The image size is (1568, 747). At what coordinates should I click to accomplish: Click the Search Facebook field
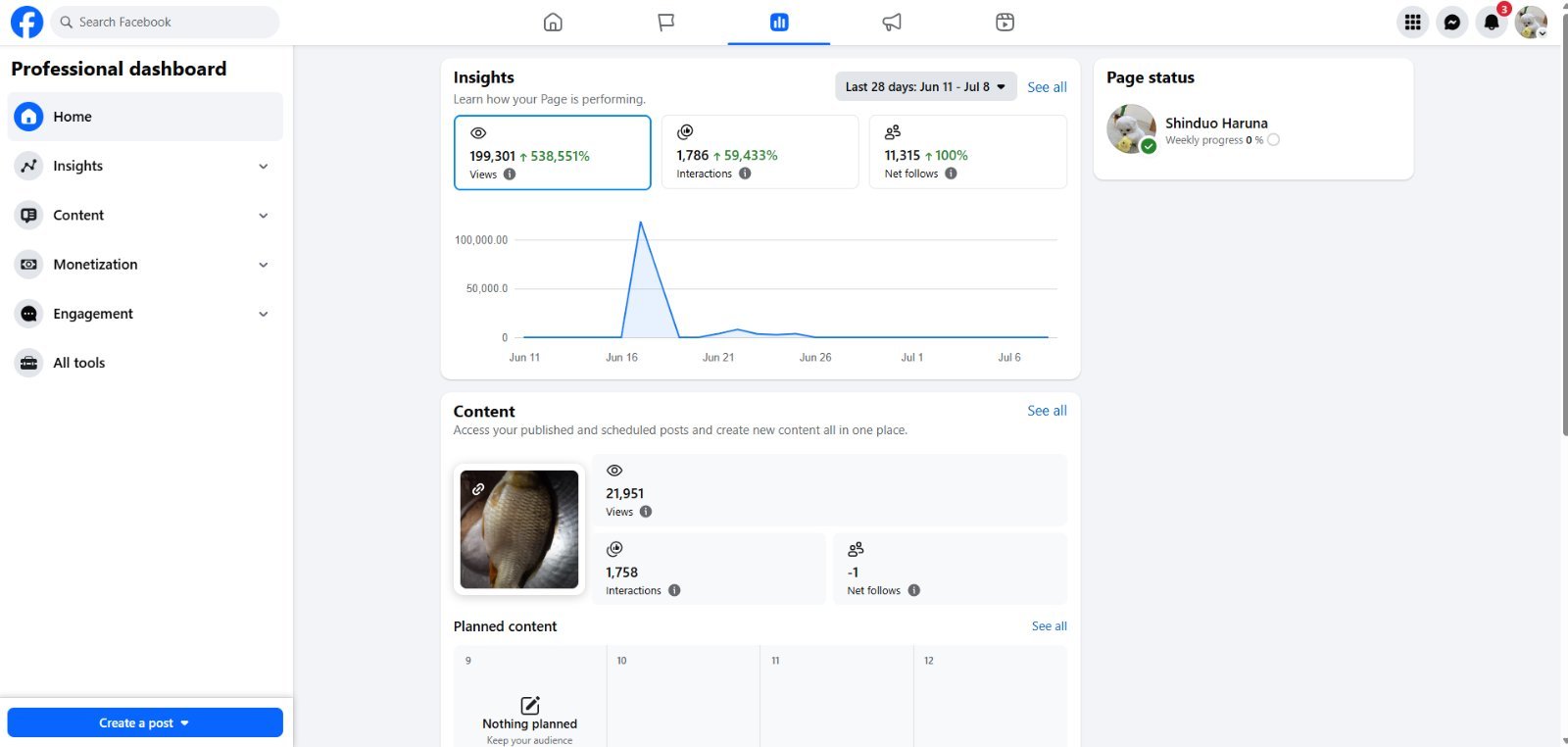point(165,22)
